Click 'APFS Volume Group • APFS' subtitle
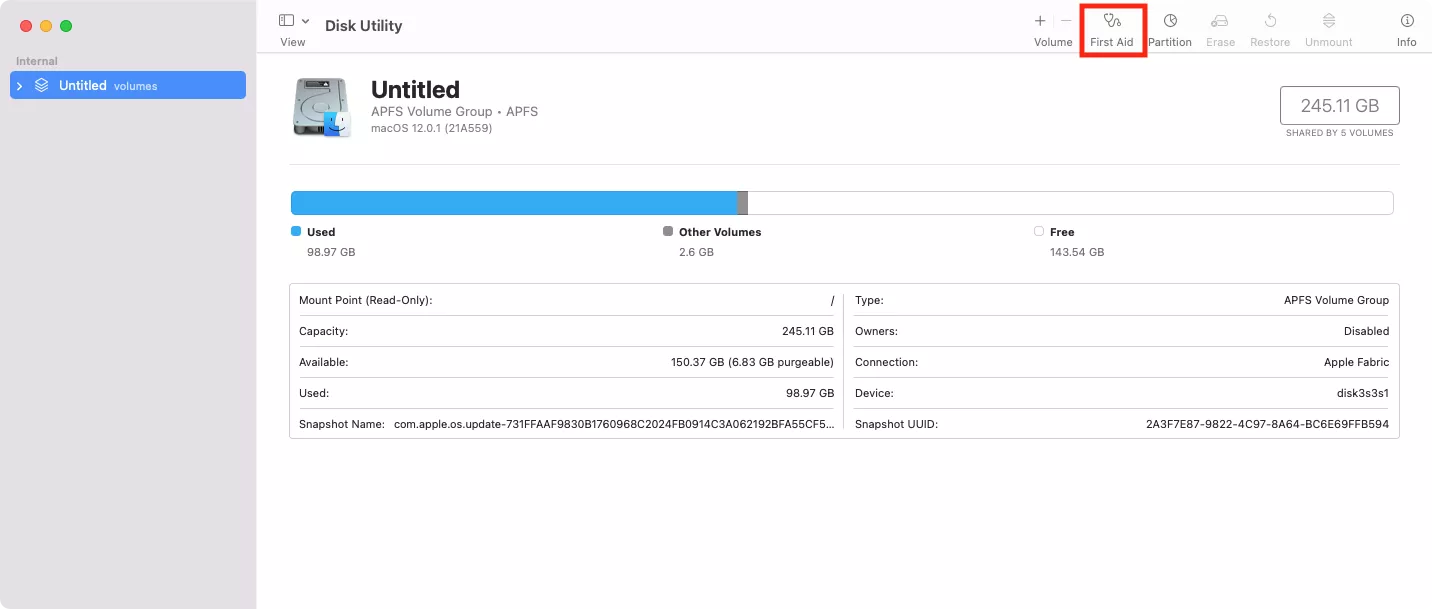Screen dimensions: 1432x609 pos(455,112)
